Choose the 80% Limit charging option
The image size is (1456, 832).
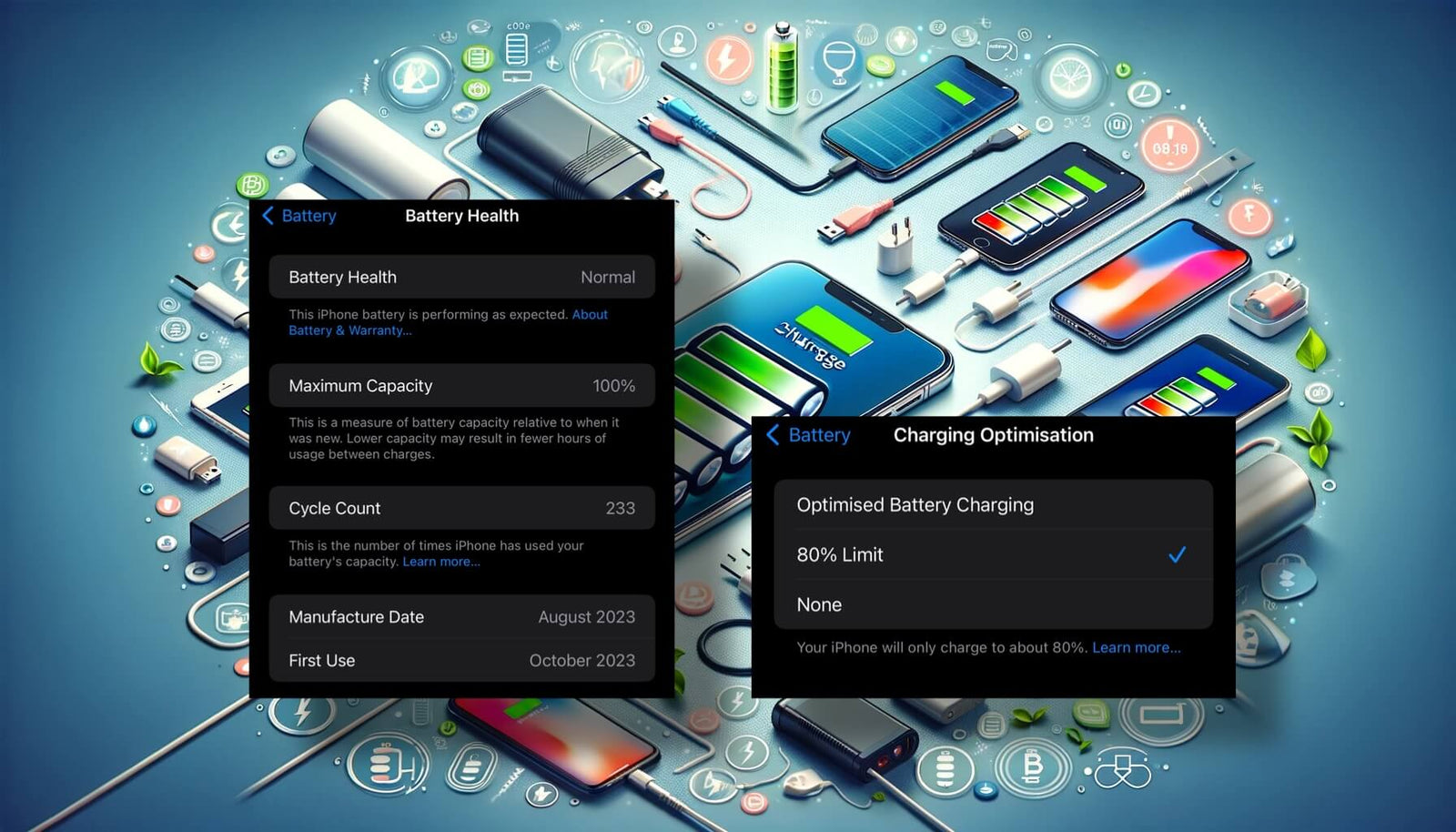[840, 554]
